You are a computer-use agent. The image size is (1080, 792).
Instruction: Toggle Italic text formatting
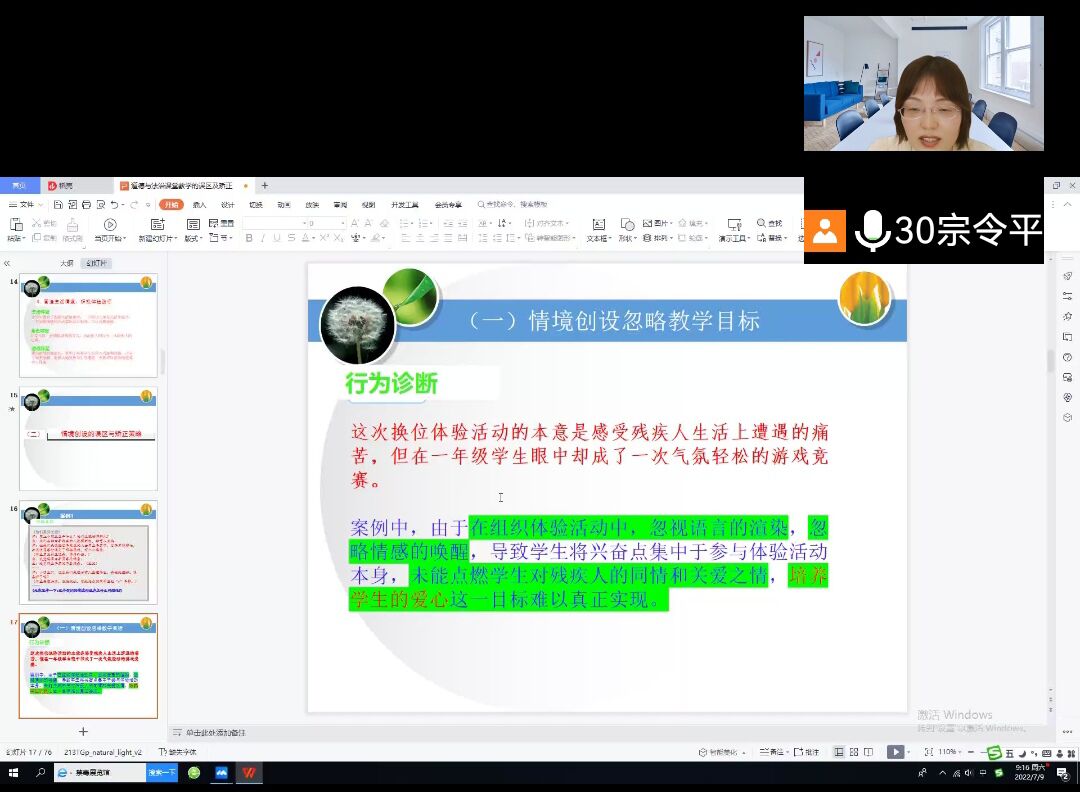click(x=263, y=238)
